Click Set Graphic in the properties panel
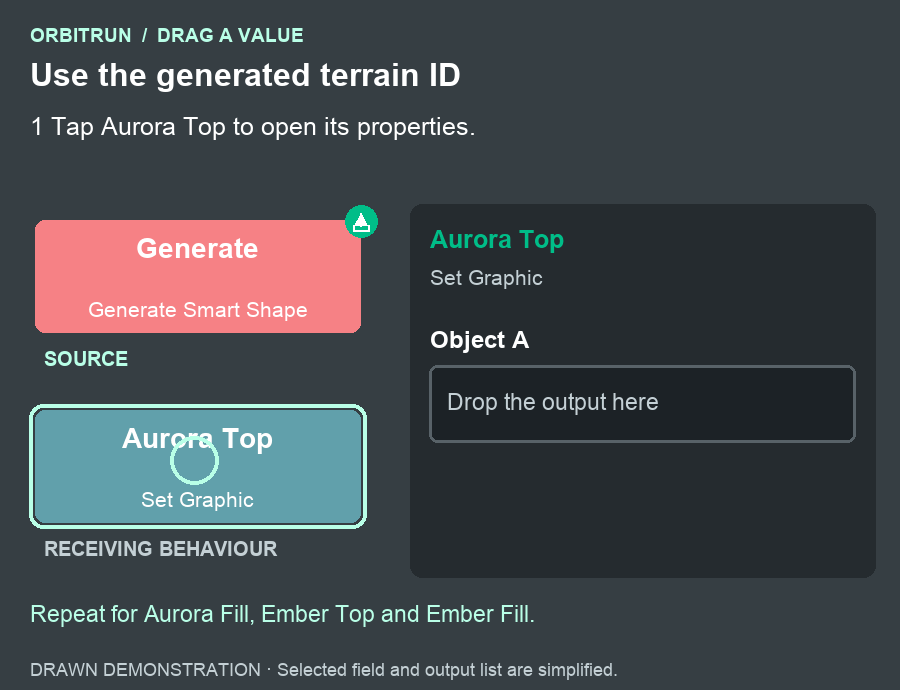The image size is (900, 690). pos(486,278)
